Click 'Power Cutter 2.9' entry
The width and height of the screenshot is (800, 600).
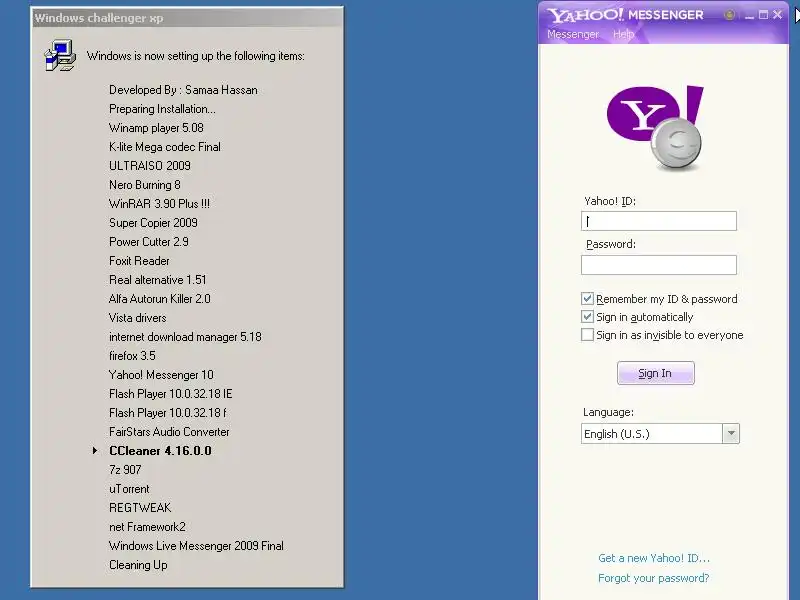coord(148,242)
